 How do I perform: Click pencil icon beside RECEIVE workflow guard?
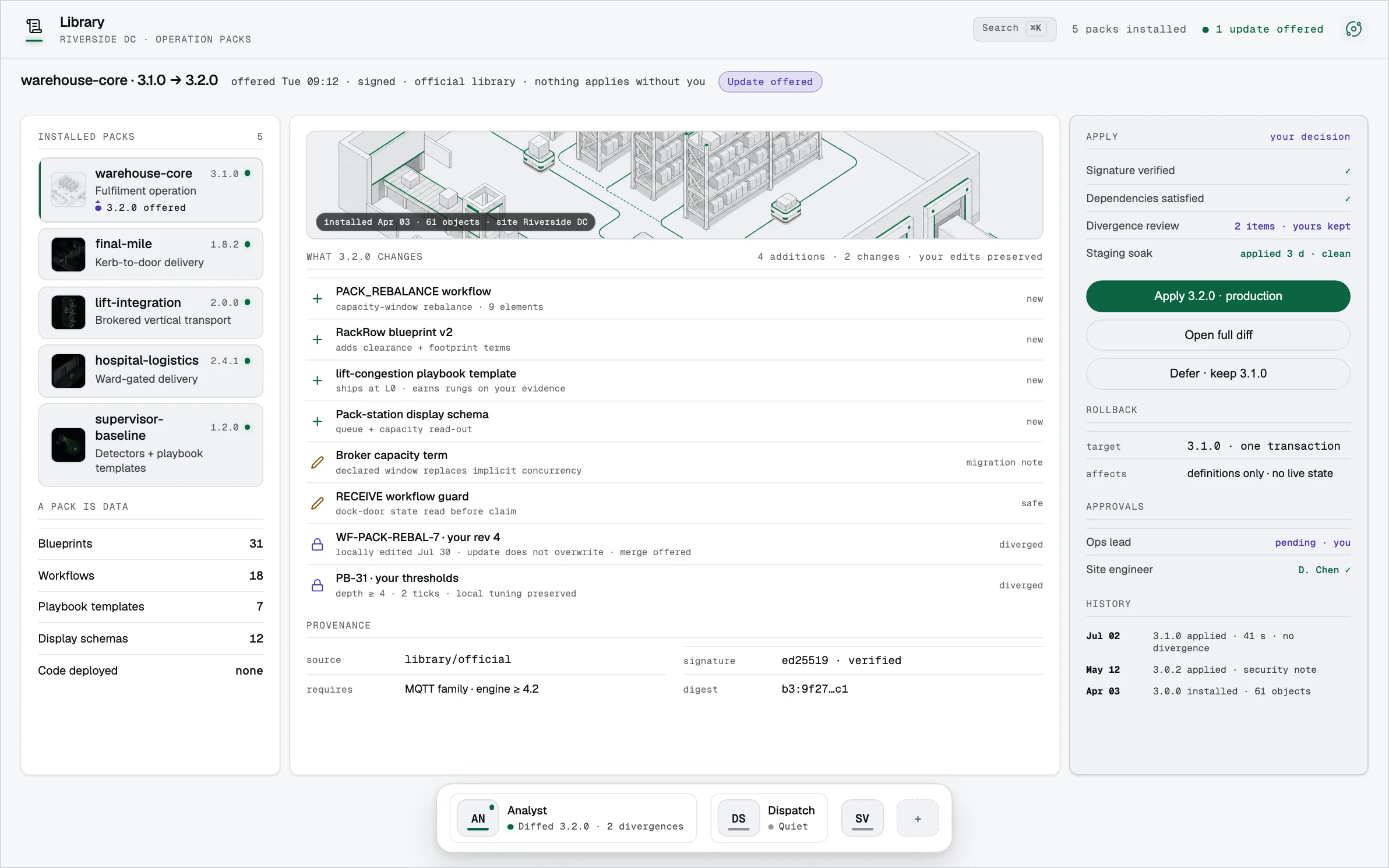pyautogui.click(x=318, y=503)
